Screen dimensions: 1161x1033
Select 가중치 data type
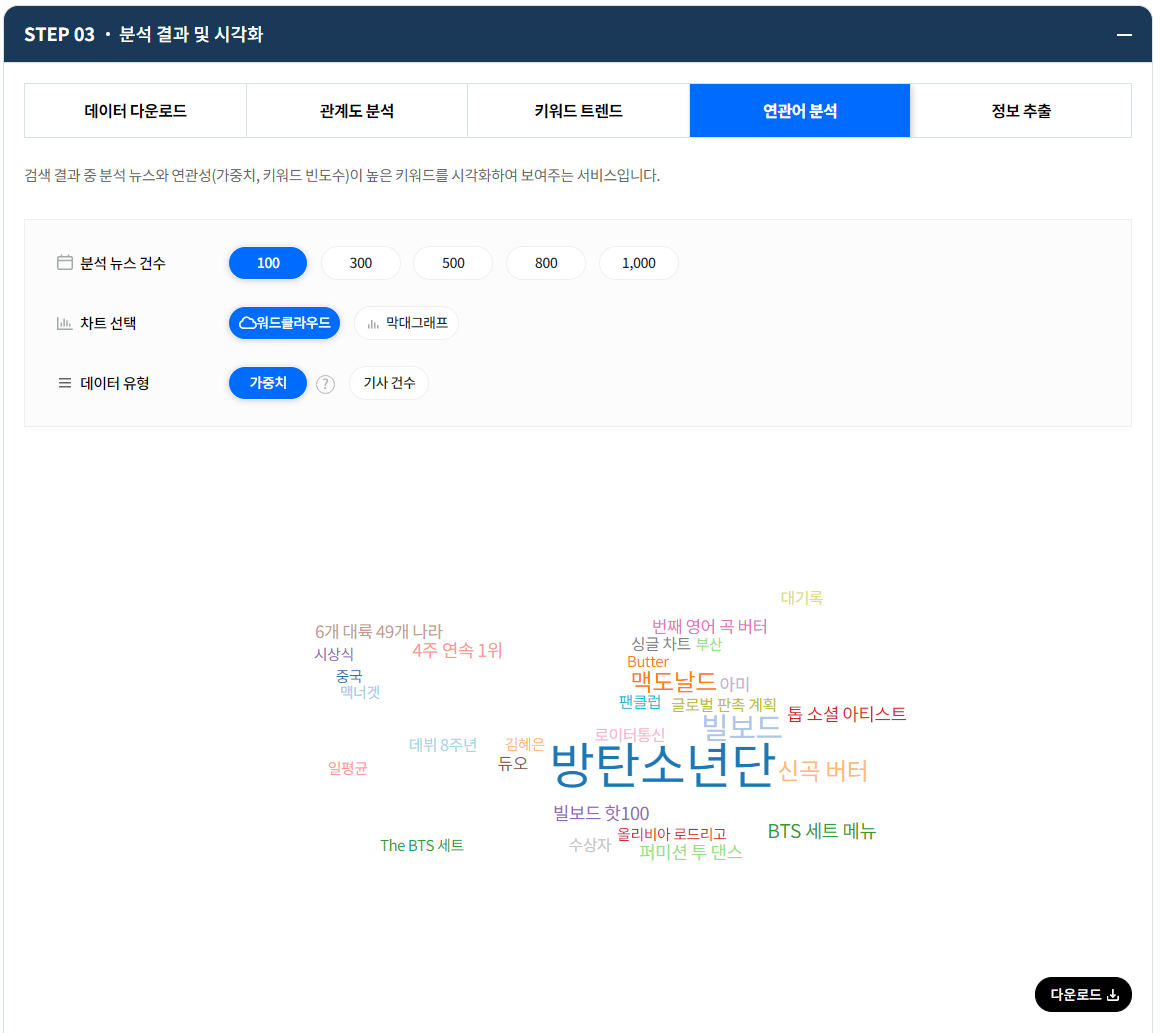coord(268,383)
